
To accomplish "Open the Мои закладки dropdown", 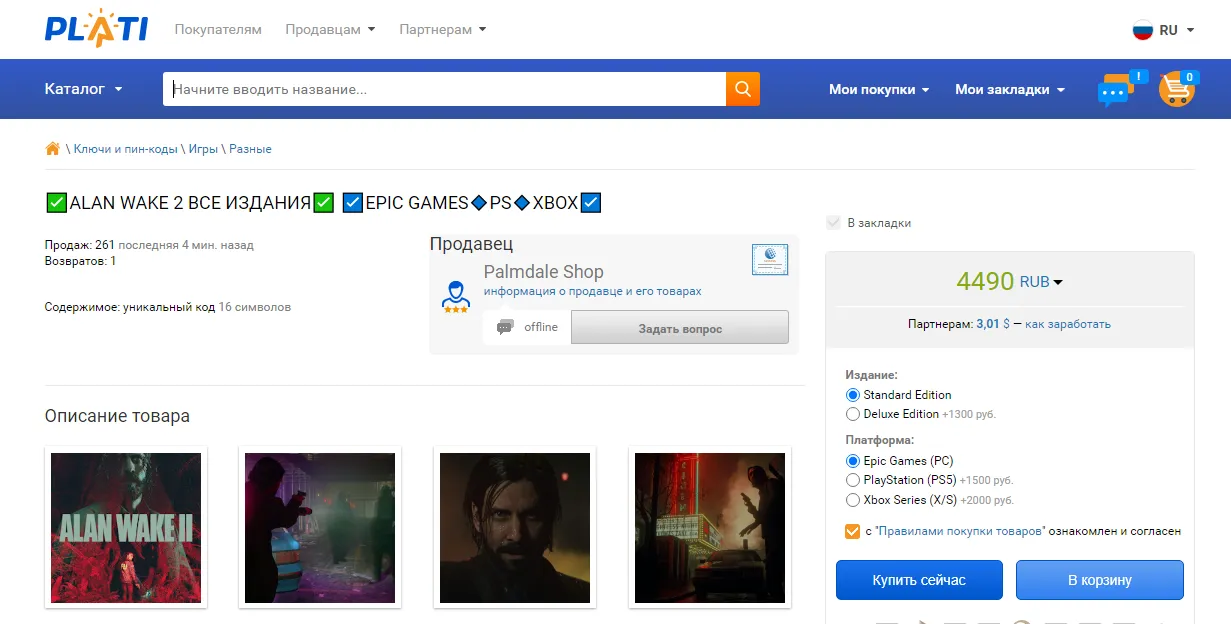I will coord(1010,89).
